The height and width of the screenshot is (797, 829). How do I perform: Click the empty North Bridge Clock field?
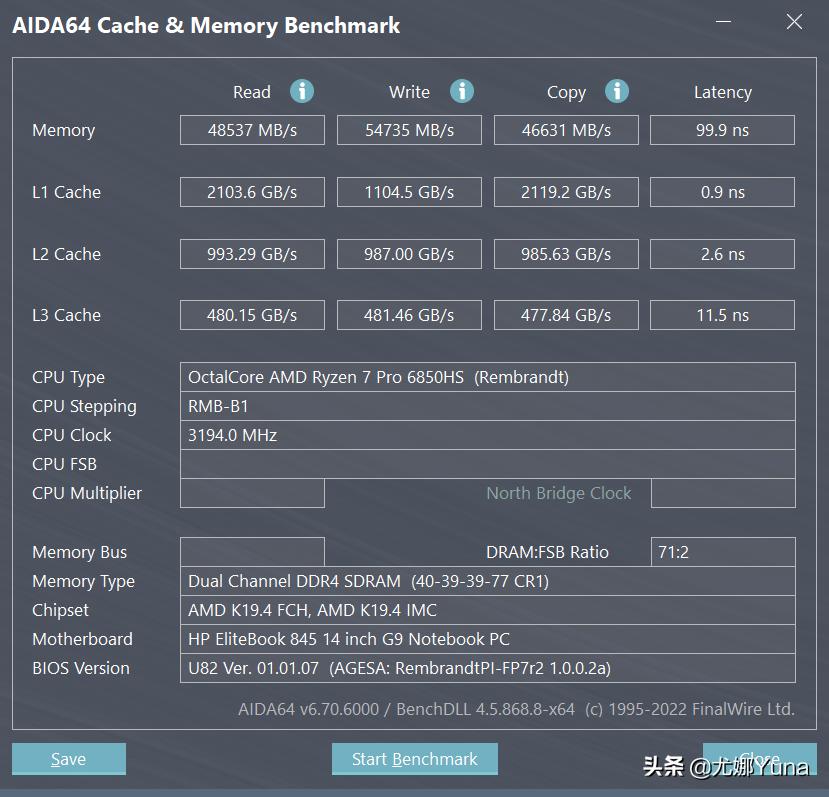[x=723, y=493]
